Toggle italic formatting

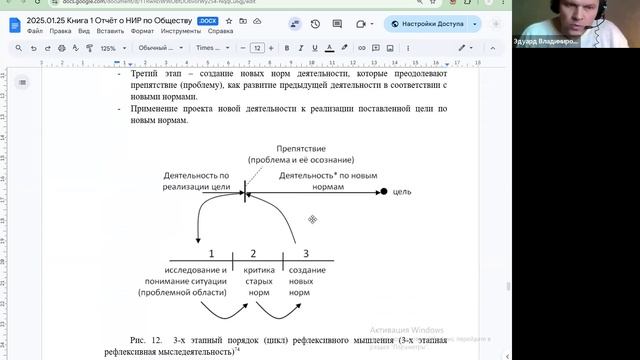301,48
